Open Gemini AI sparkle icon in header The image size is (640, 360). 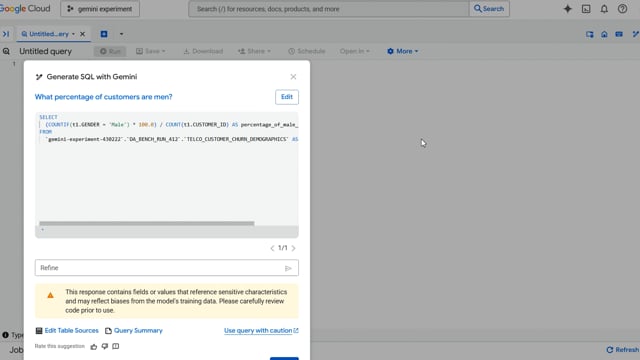click(x=567, y=9)
